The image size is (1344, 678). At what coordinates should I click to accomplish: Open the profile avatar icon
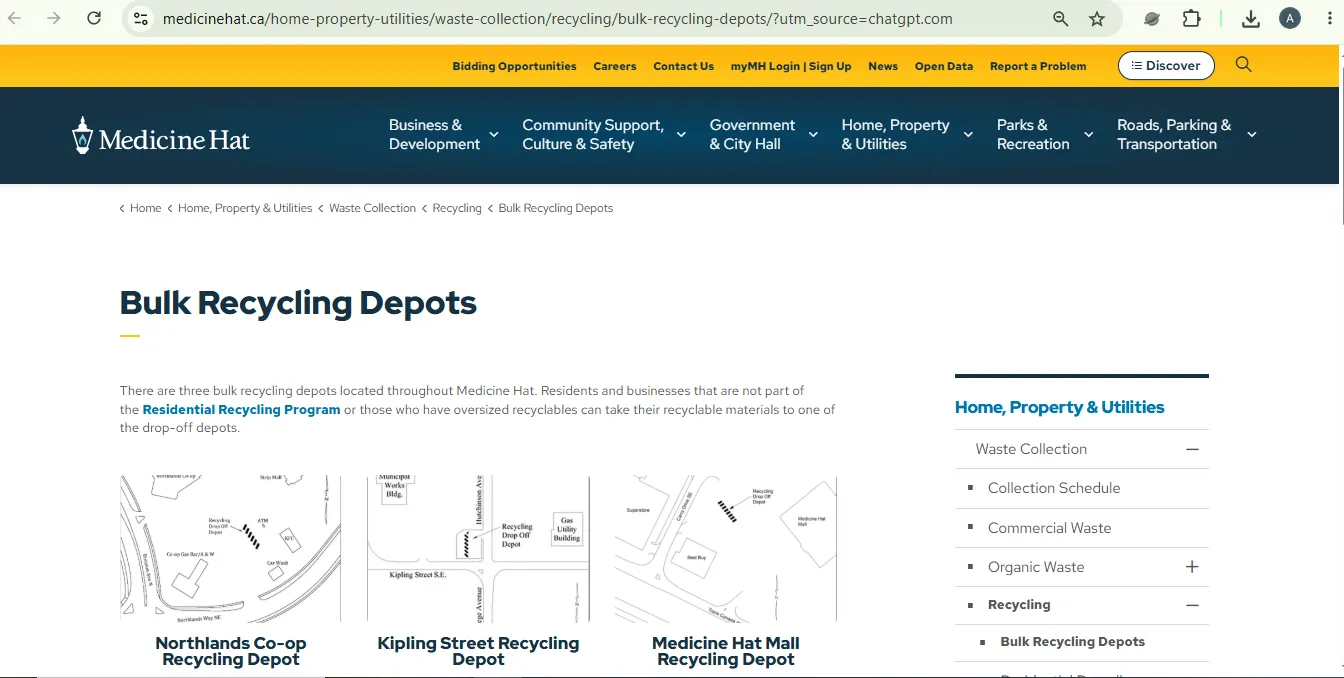[x=1290, y=18]
